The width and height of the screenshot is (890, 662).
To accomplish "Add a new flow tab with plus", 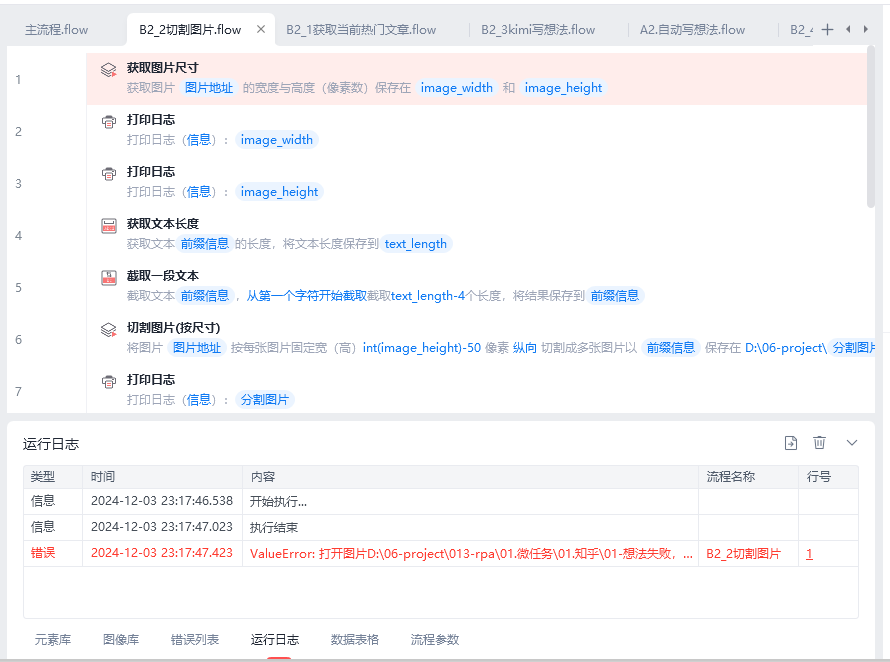I will coord(827,30).
